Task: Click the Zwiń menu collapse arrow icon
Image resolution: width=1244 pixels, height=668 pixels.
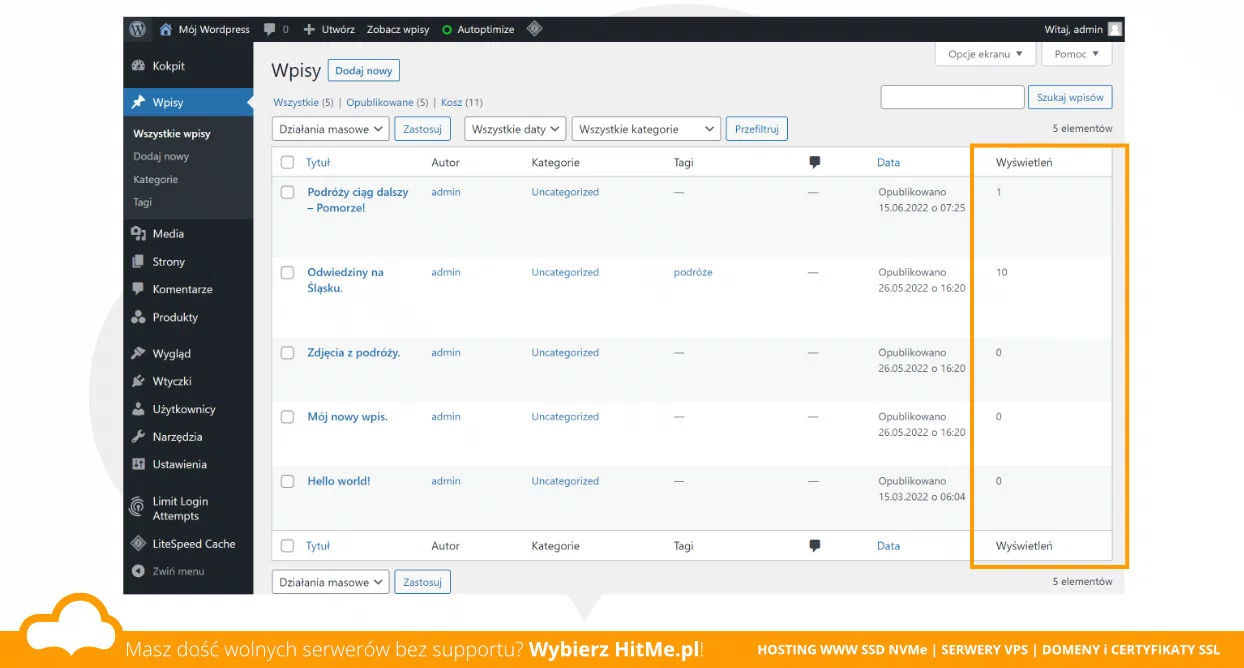Action: 139,571
